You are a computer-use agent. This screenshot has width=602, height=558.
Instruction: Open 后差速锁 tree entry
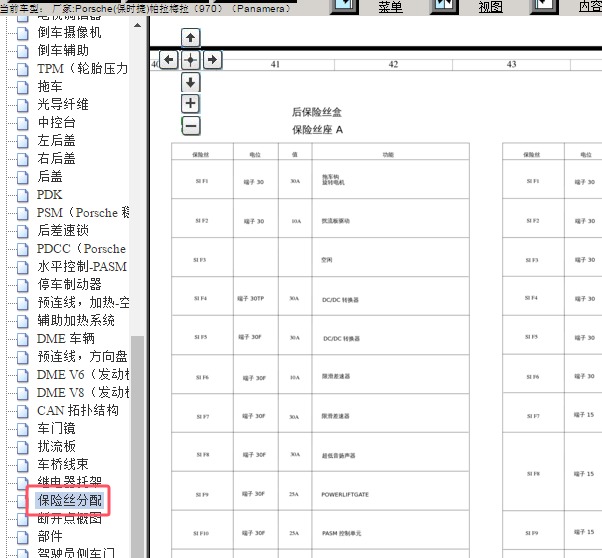click(63, 230)
